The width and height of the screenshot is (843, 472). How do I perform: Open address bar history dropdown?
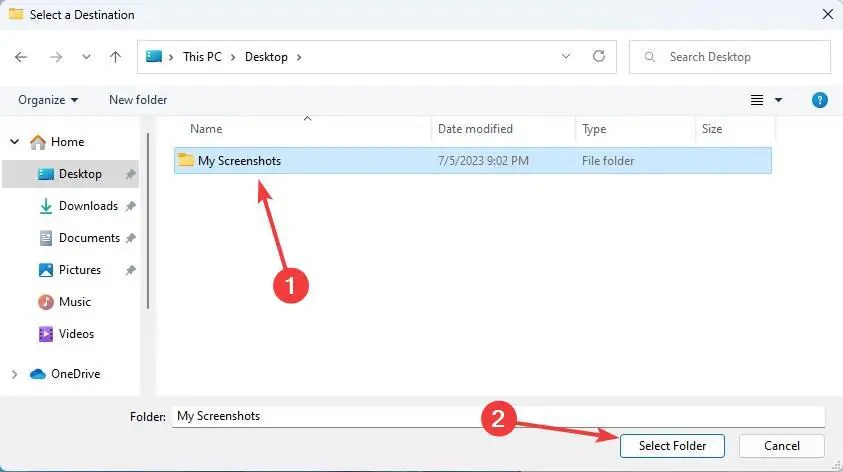[566, 56]
